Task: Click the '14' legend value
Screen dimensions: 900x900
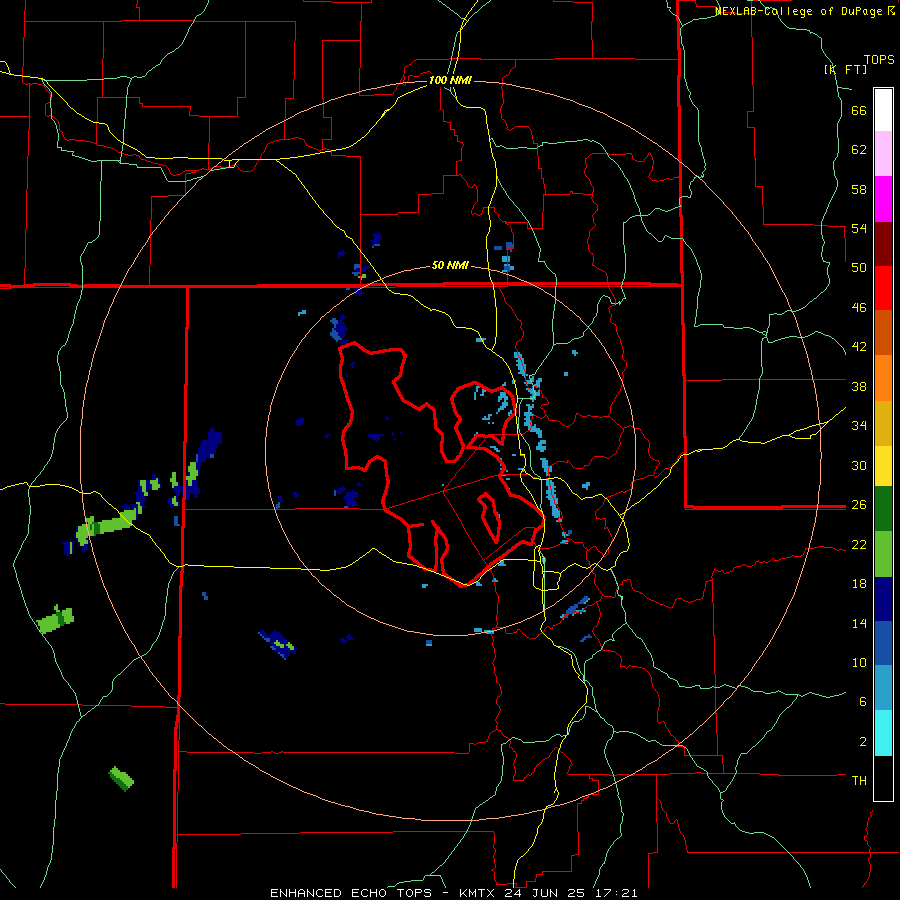Action: [859, 623]
